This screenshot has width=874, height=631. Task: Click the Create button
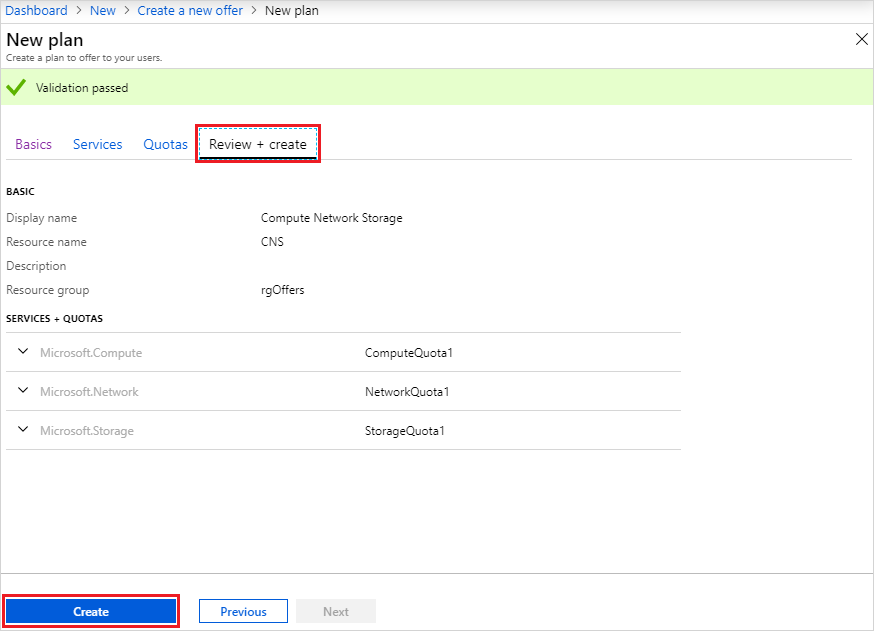coord(90,611)
